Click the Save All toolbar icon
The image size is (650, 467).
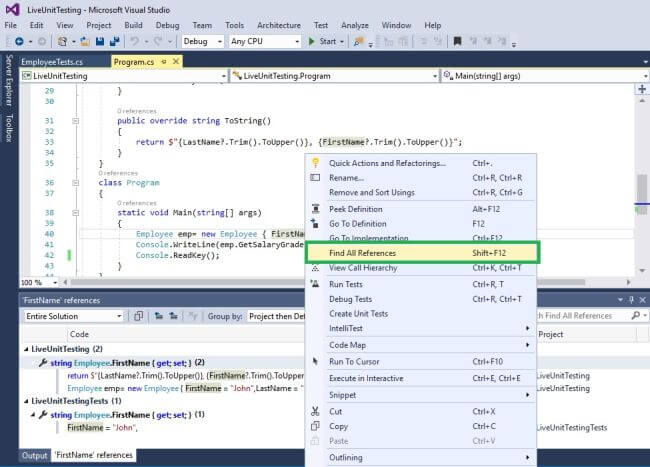tap(114, 41)
